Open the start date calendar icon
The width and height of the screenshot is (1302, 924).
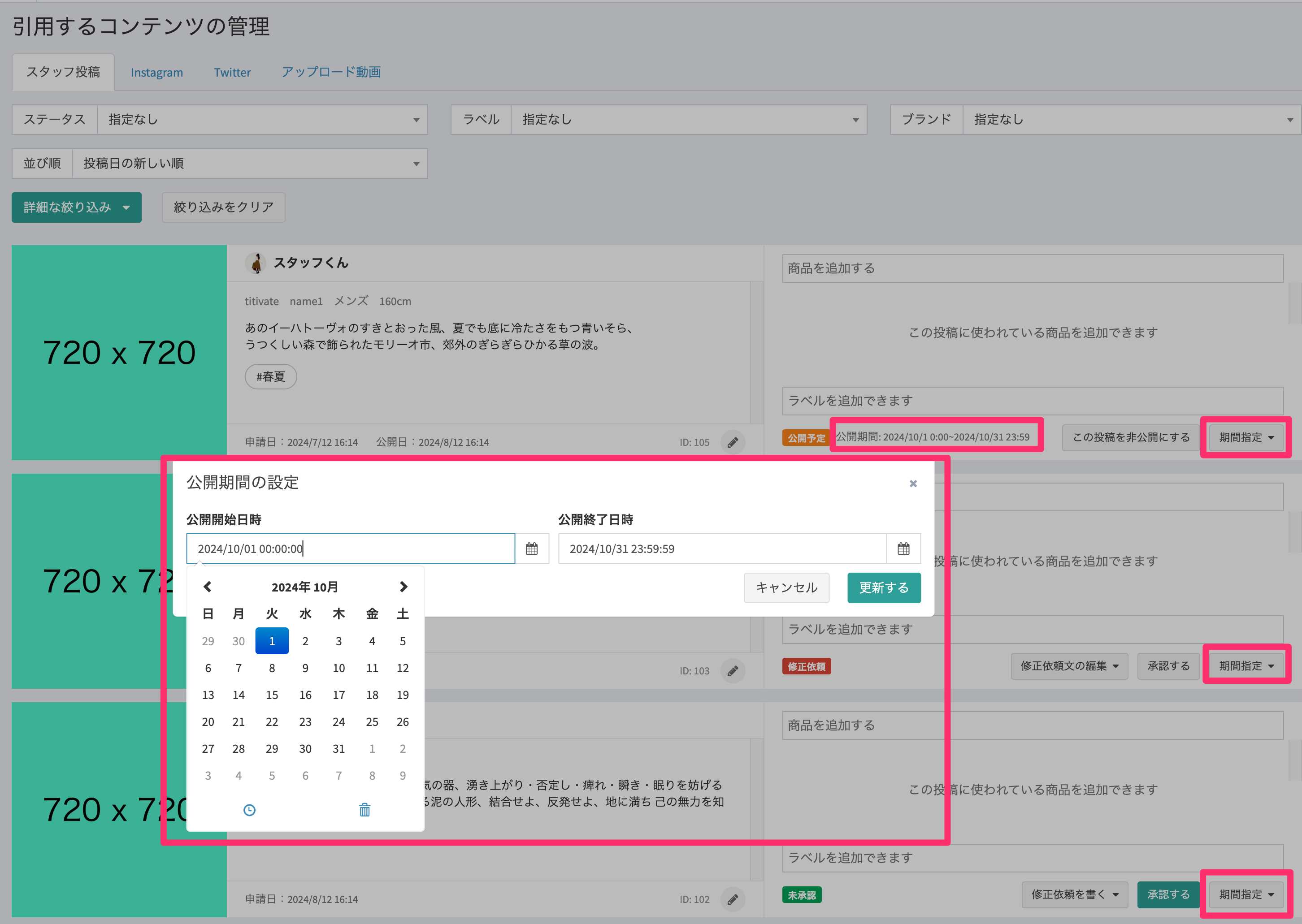[x=531, y=548]
